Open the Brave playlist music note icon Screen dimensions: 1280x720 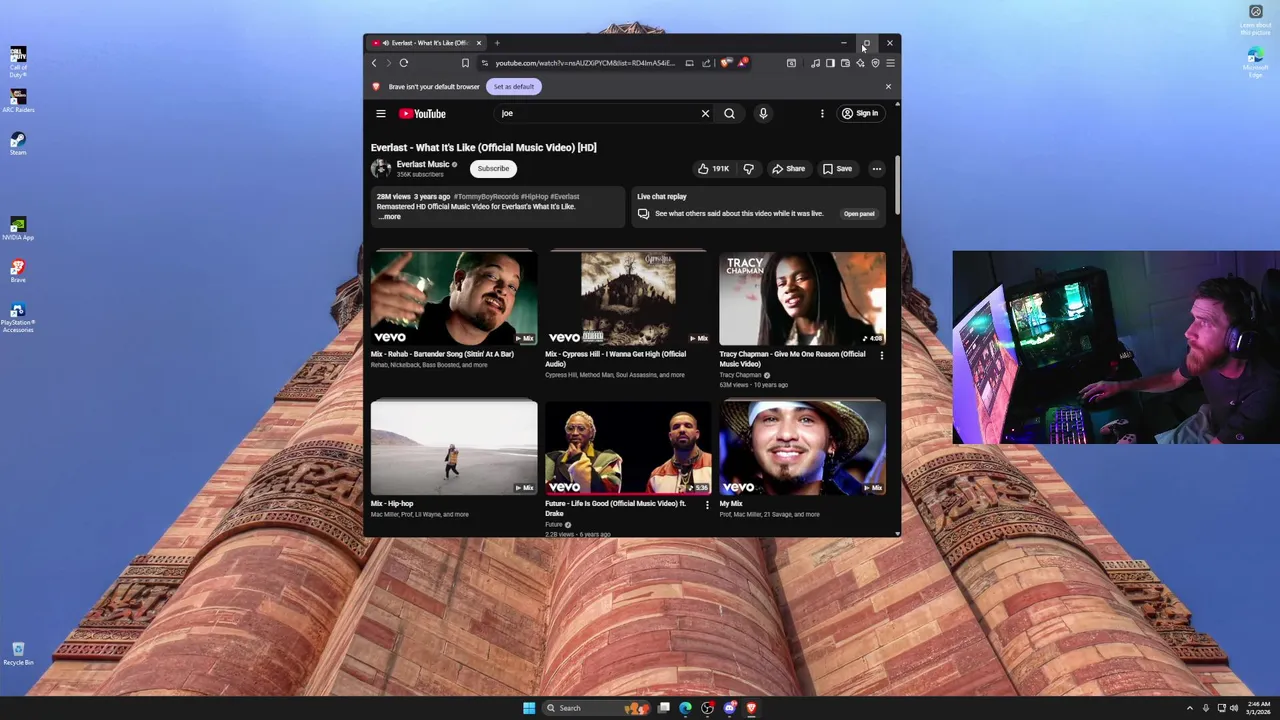pyautogui.click(x=815, y=63)
